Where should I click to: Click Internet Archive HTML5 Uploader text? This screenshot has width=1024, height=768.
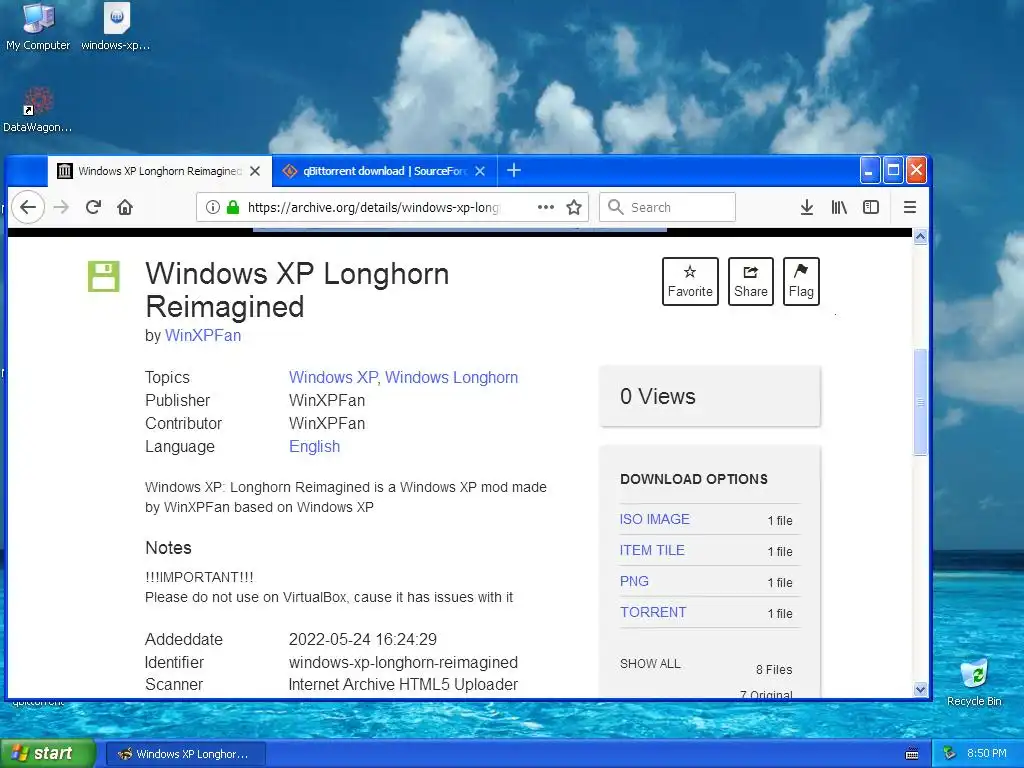[403, 684]
